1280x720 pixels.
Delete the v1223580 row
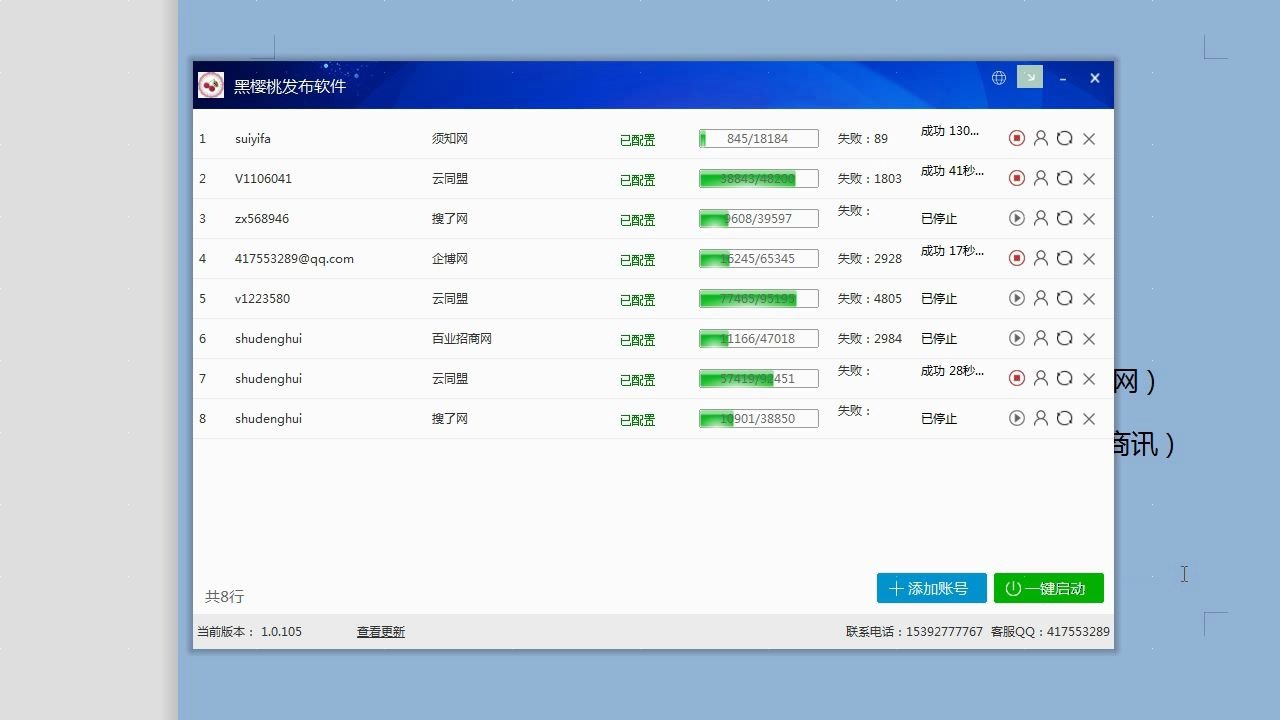1089,299
